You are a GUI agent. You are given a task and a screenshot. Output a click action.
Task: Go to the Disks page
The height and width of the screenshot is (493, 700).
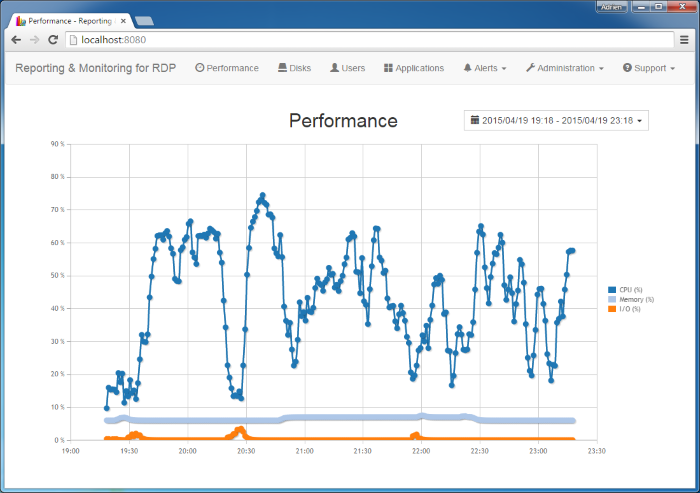(294, 68)
